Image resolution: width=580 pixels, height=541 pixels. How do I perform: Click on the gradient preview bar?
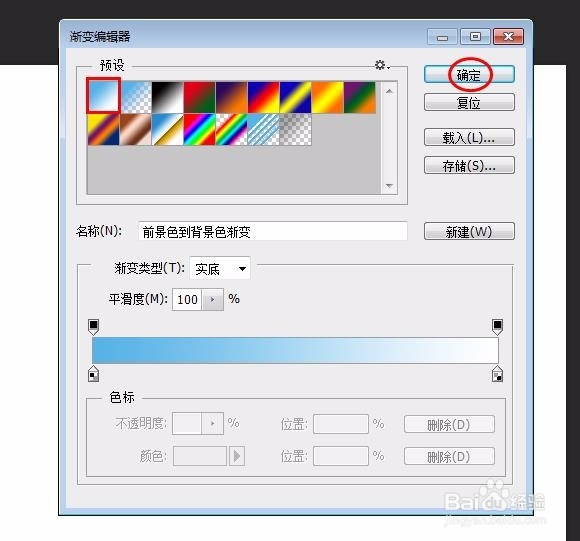(x=295, y=350)
